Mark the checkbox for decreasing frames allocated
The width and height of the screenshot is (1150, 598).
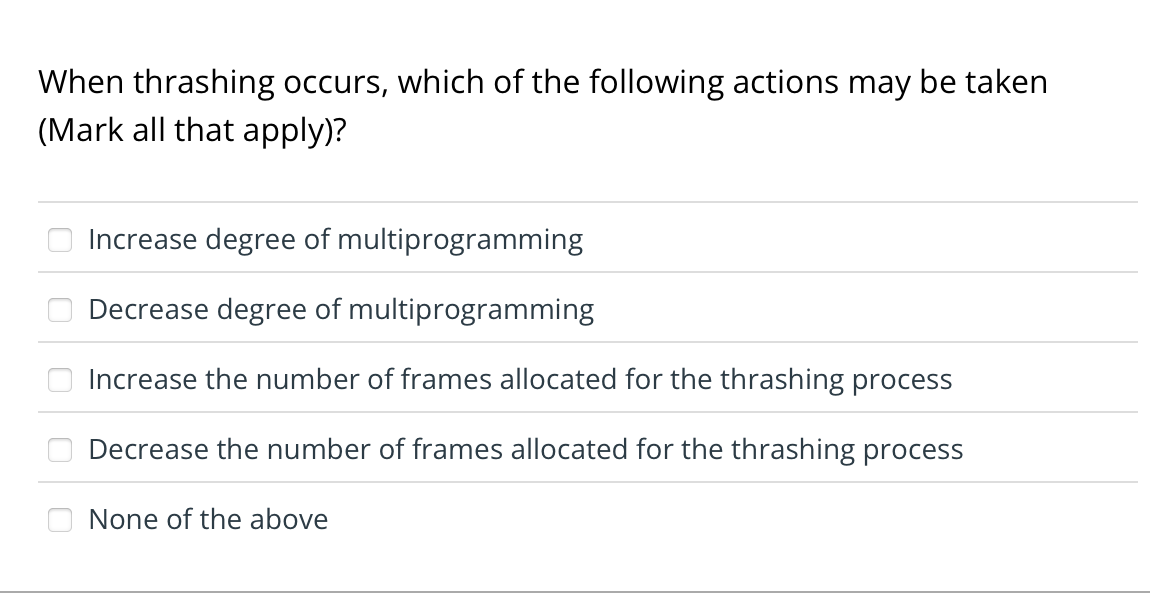click(x=60, y=450)
